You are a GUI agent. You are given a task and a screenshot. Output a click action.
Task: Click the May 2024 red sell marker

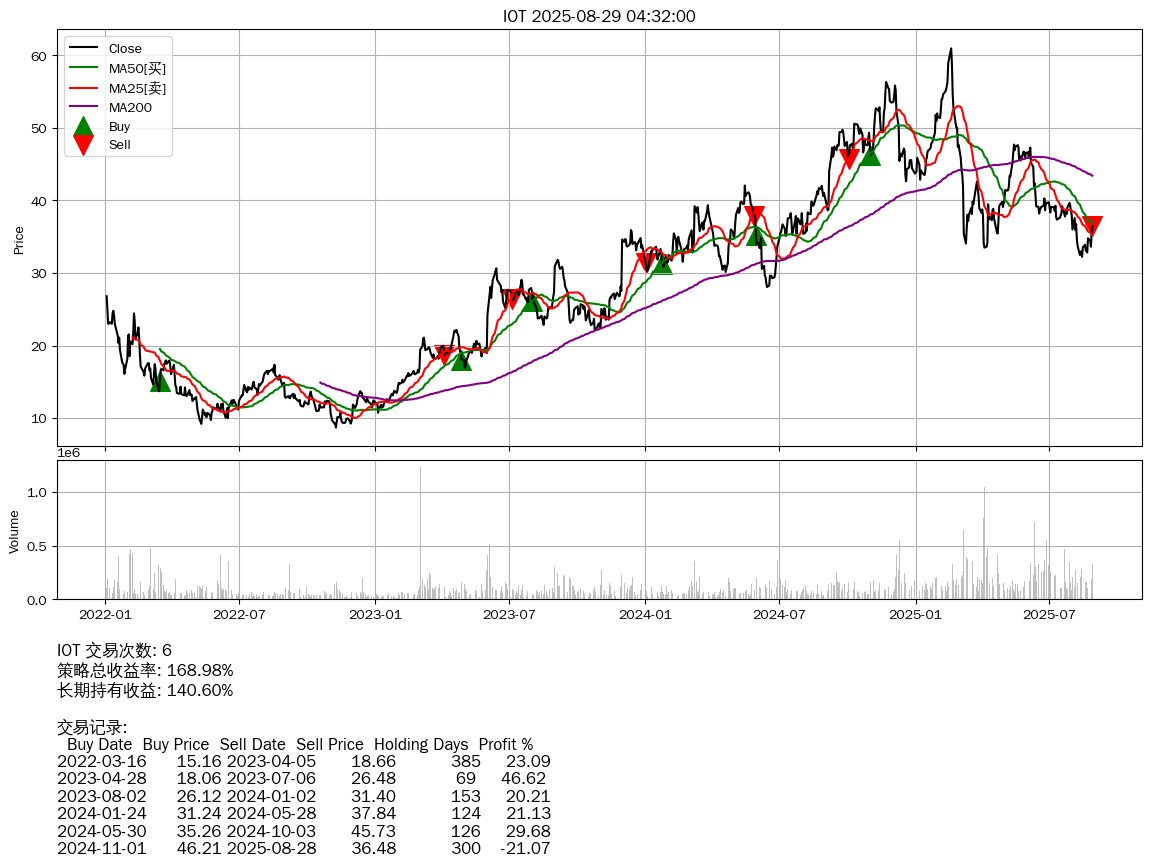(x=755, y=215)
